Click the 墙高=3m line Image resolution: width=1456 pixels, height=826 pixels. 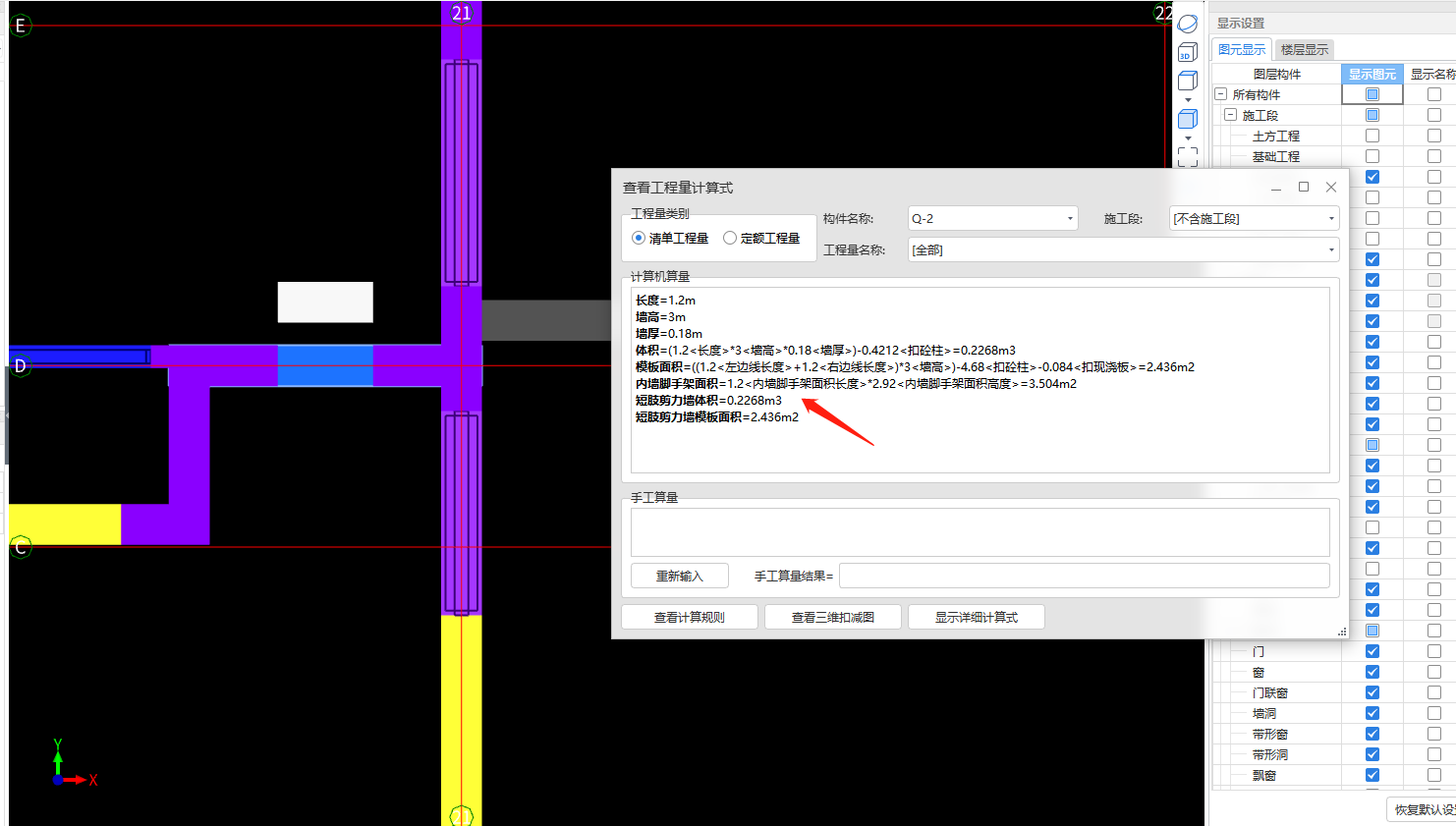660,317
